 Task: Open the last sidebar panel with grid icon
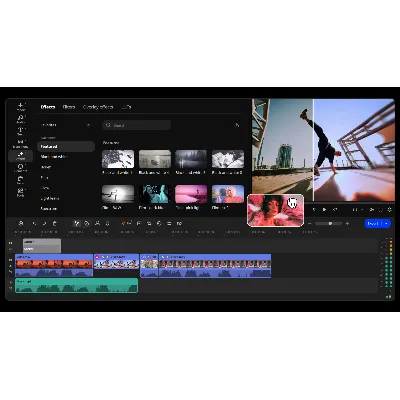pos(20,192)
